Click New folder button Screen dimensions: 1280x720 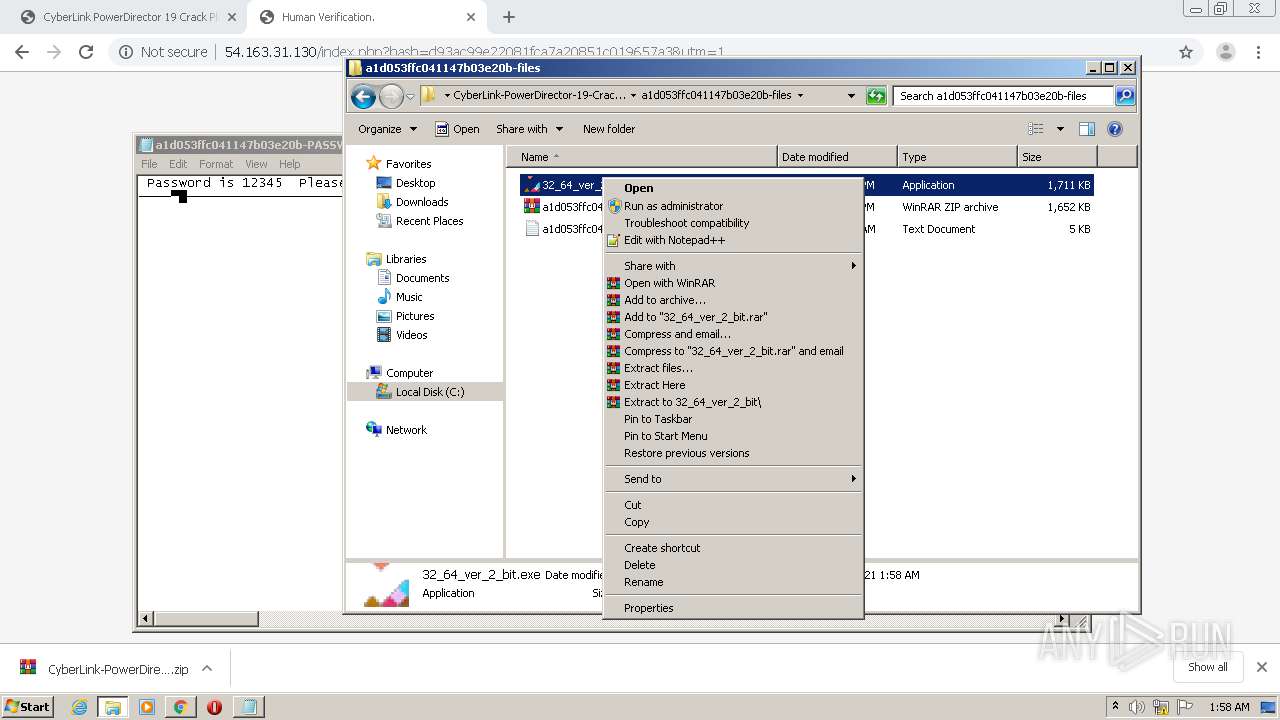point(609,129)
